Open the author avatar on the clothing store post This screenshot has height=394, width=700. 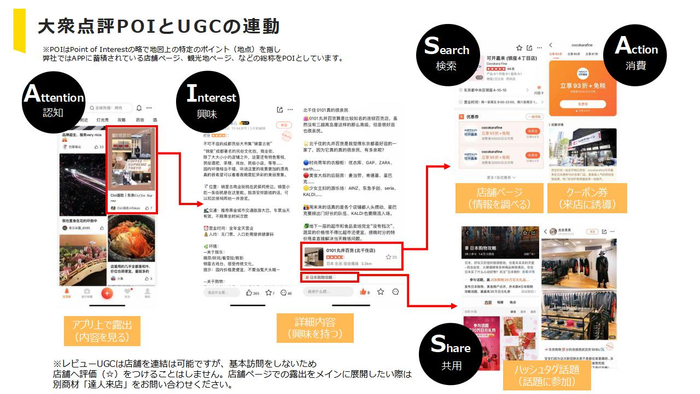point(554,232)
